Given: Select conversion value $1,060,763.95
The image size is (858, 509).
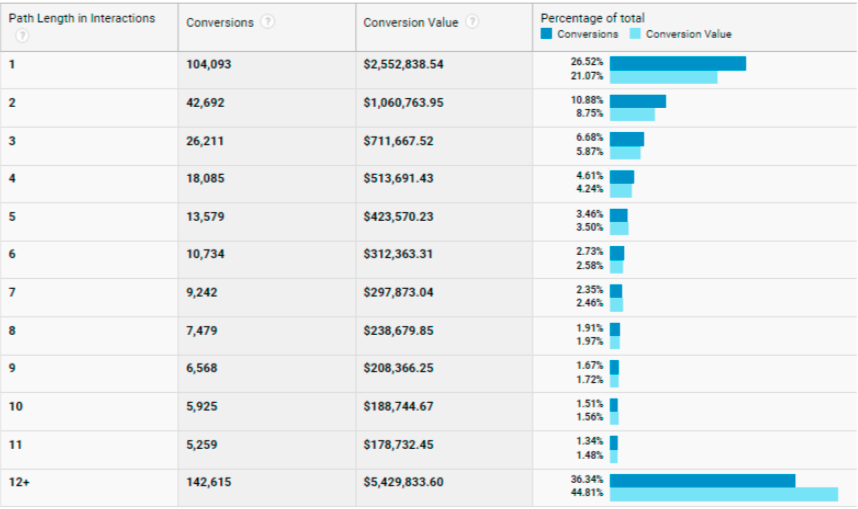Looking at the screenshot, I should click(403, 102).
